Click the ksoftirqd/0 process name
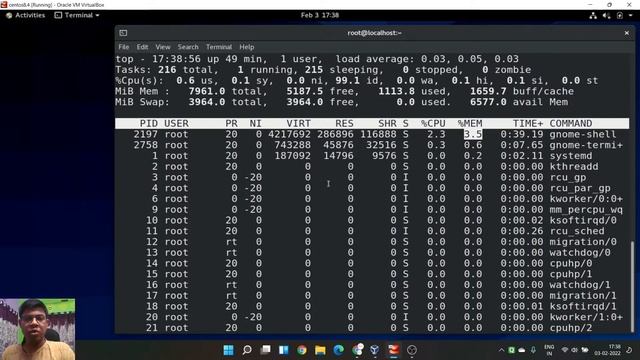This screenshot has height=360, width=640. pyautogui.click(x=583, y=220)
